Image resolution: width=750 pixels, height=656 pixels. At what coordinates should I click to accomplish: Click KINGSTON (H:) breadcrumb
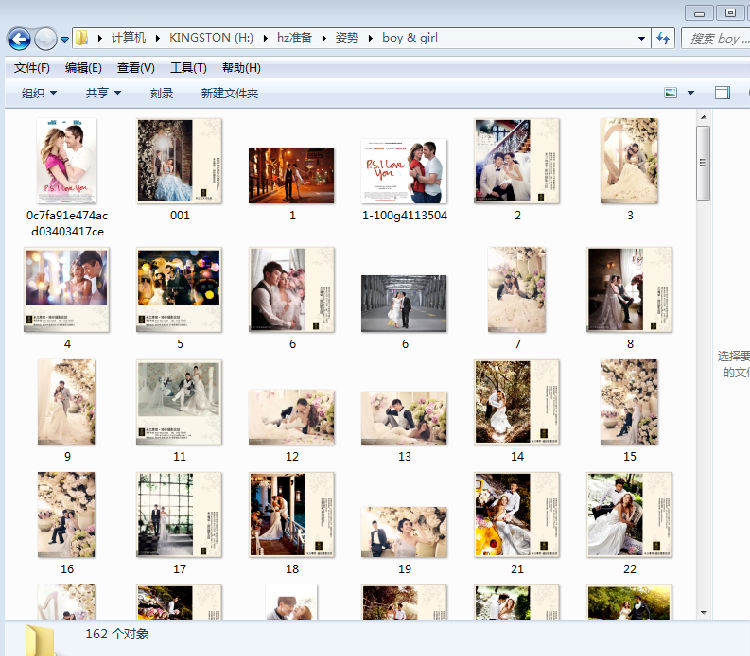click(211, 38)
